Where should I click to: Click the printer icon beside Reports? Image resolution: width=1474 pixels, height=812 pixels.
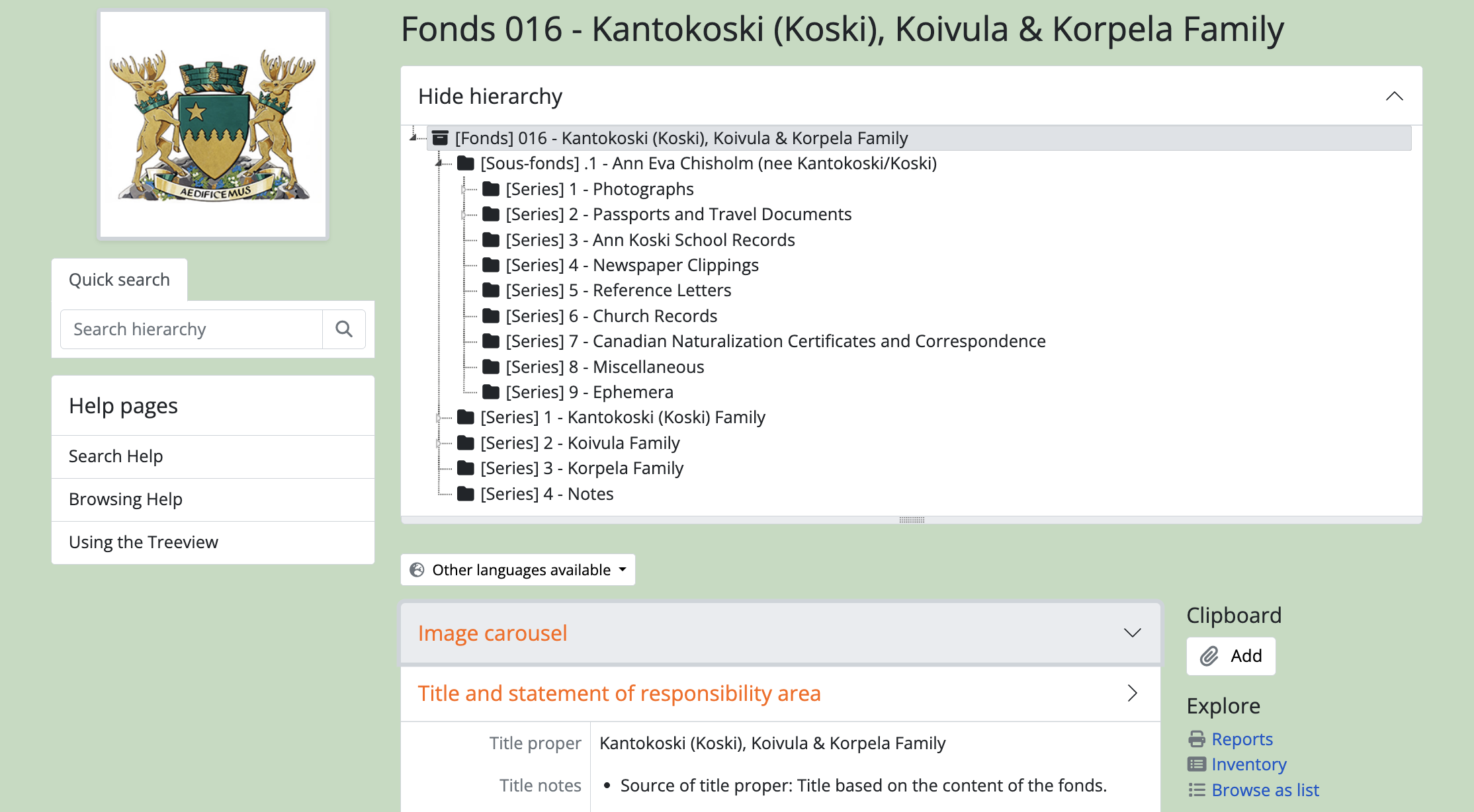tap(1197, 739)
